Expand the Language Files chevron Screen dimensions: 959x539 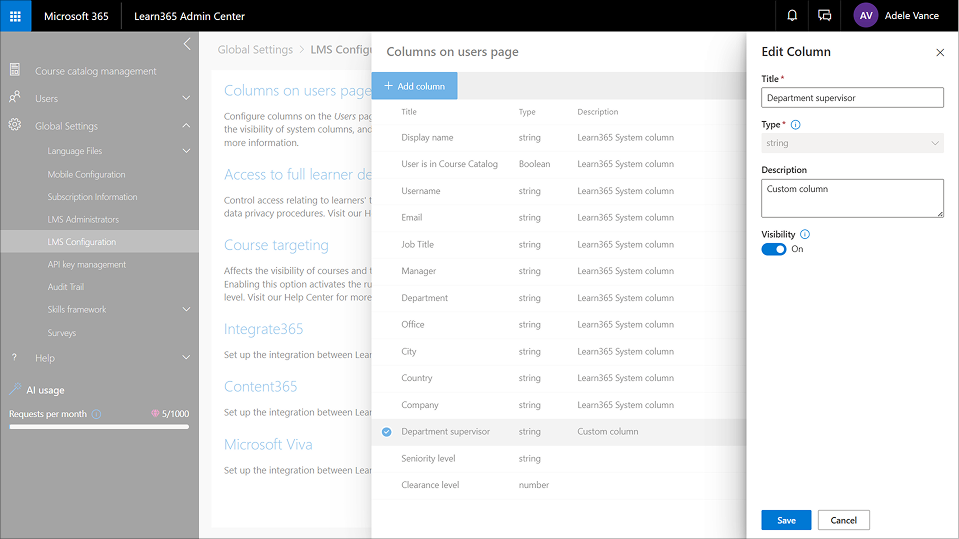[x=187, y=151]
